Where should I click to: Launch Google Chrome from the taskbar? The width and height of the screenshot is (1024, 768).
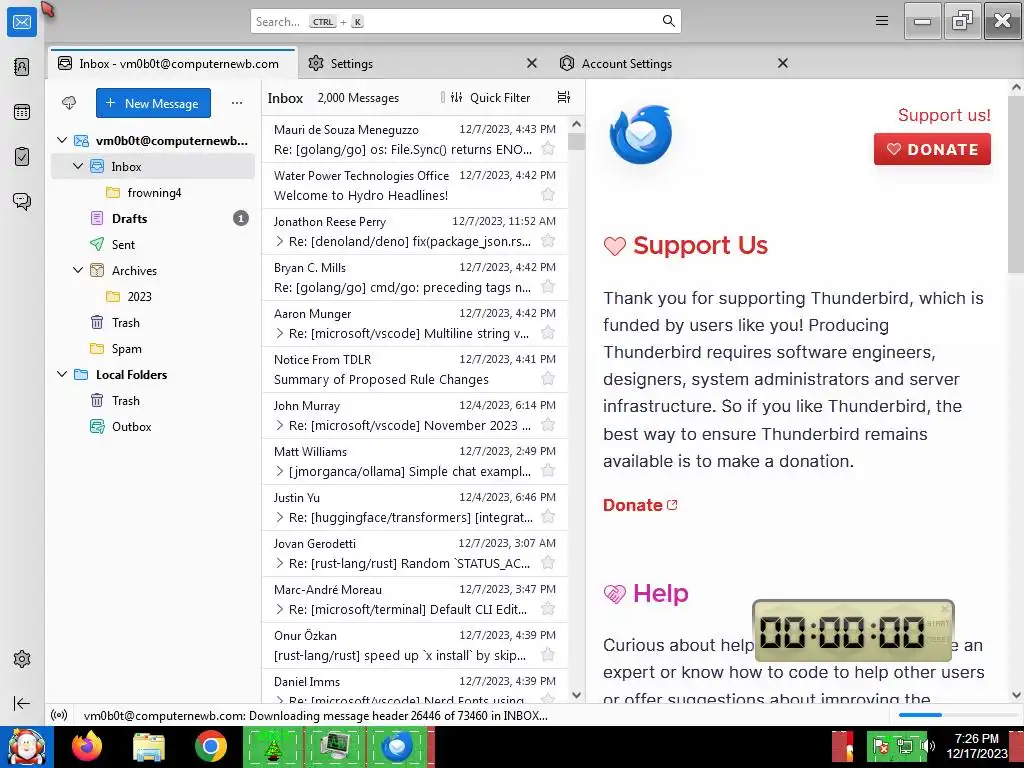click(210, 746)
